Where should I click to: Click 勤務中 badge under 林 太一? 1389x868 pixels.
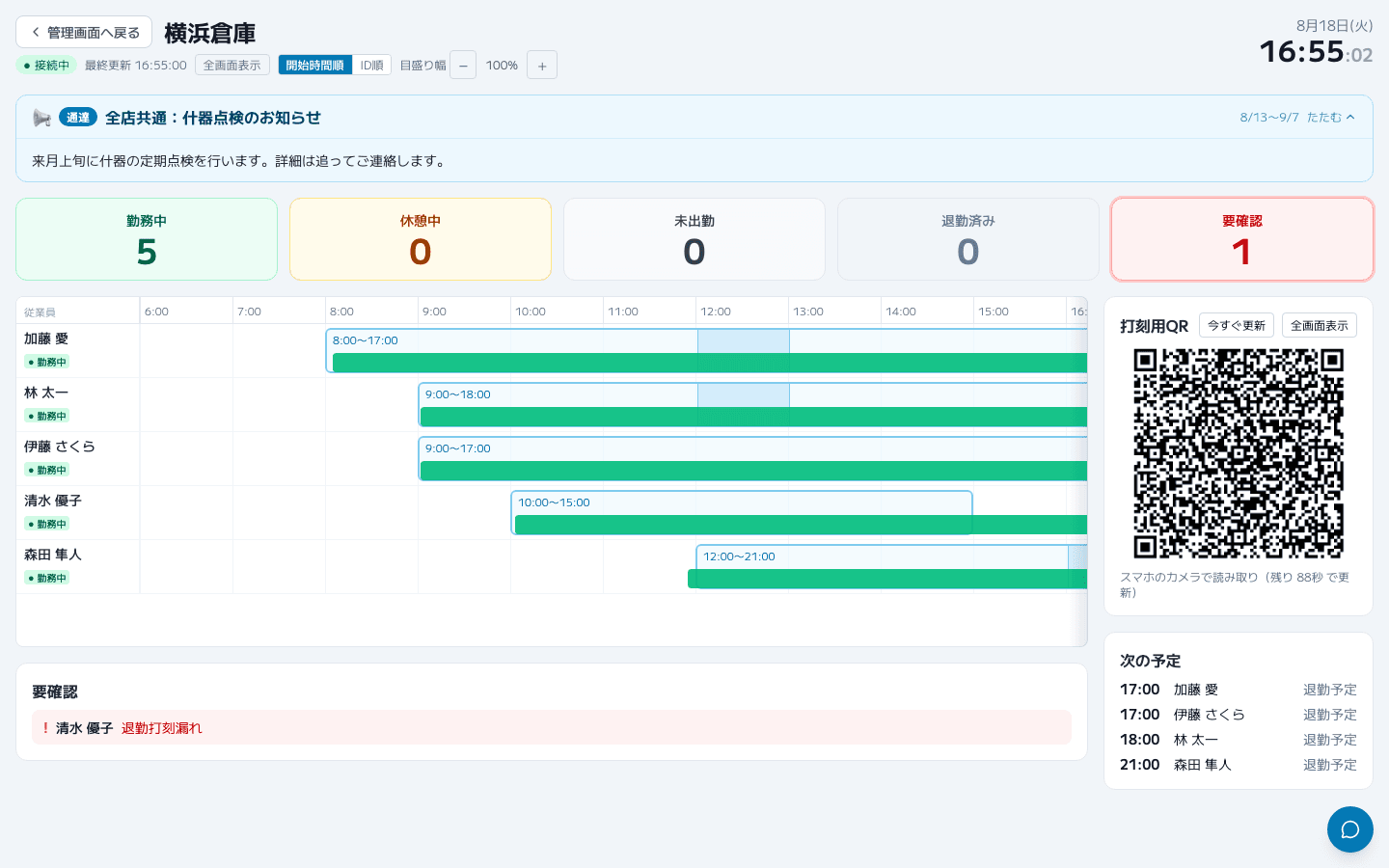point(47,416)
